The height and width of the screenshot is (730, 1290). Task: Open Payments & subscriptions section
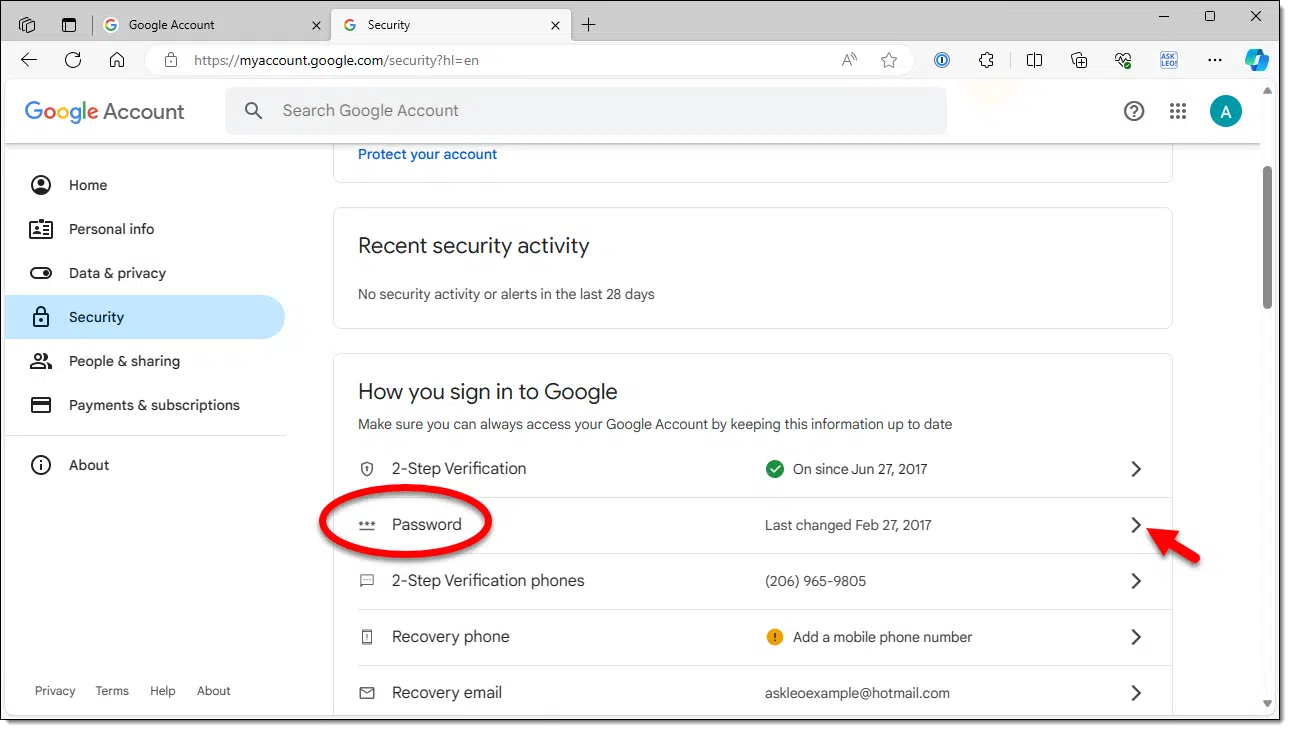(145, 405)
